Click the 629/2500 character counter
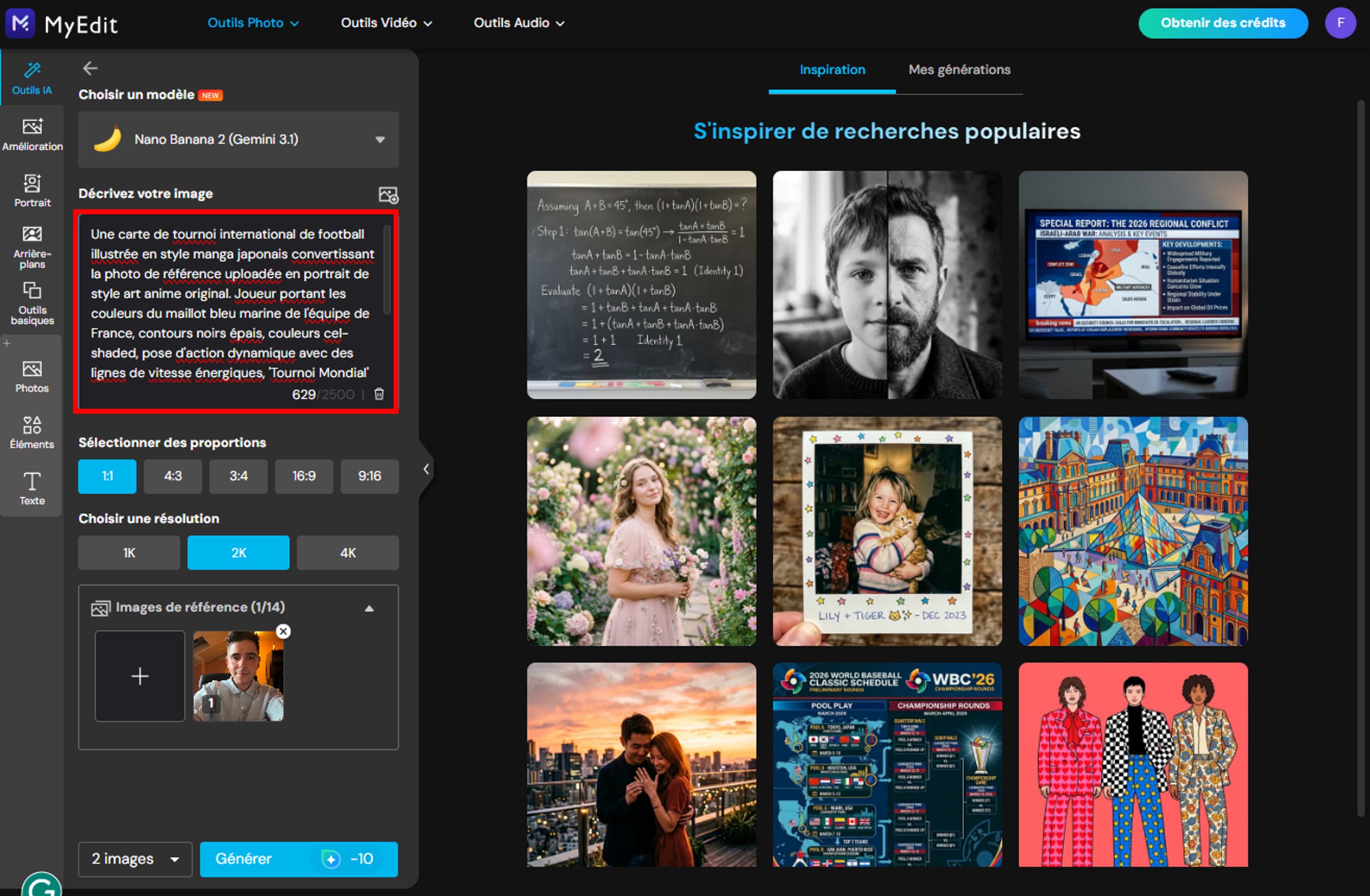 [323, 395]
